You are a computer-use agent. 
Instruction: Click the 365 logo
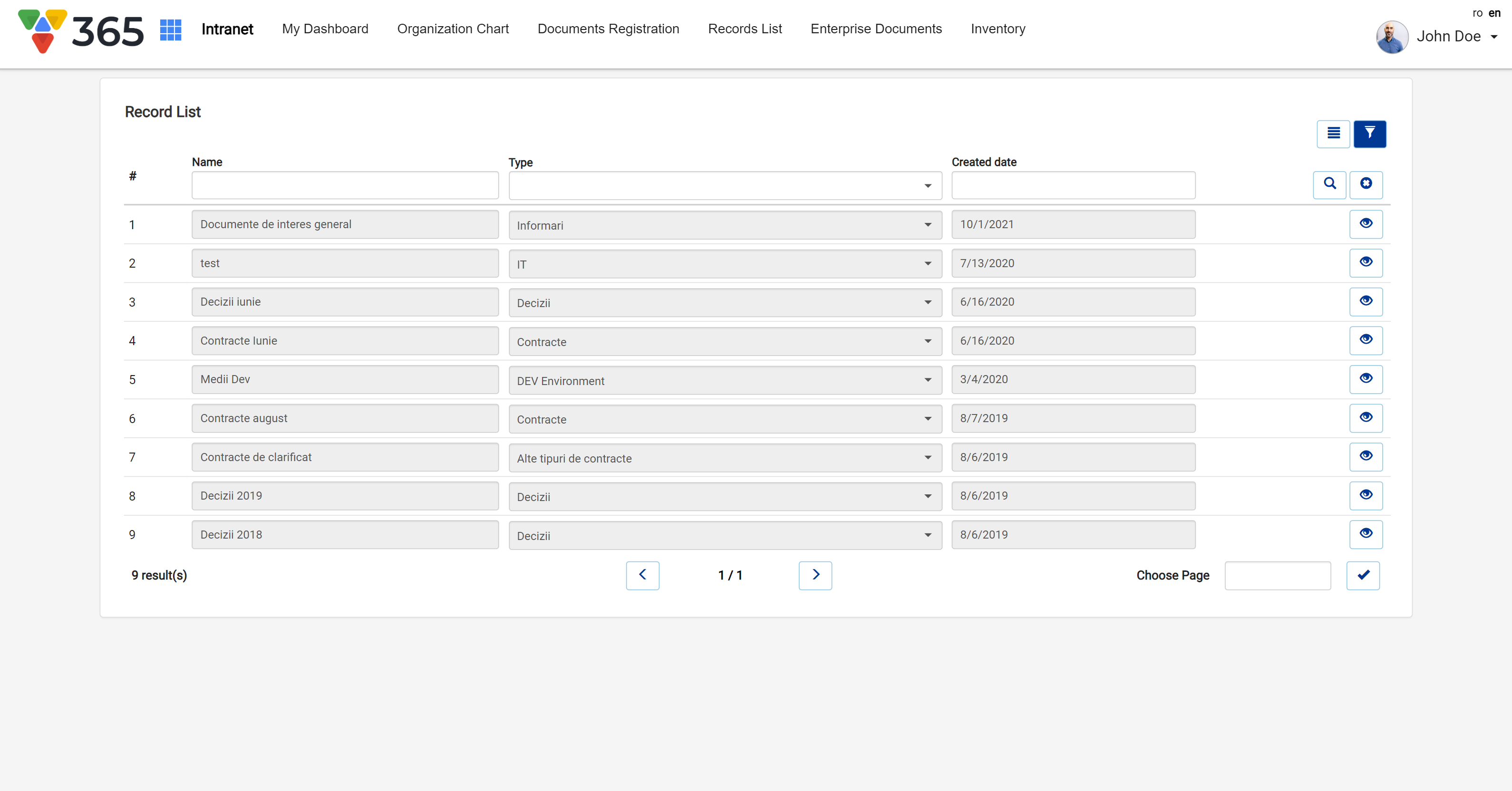click(81, 30)
